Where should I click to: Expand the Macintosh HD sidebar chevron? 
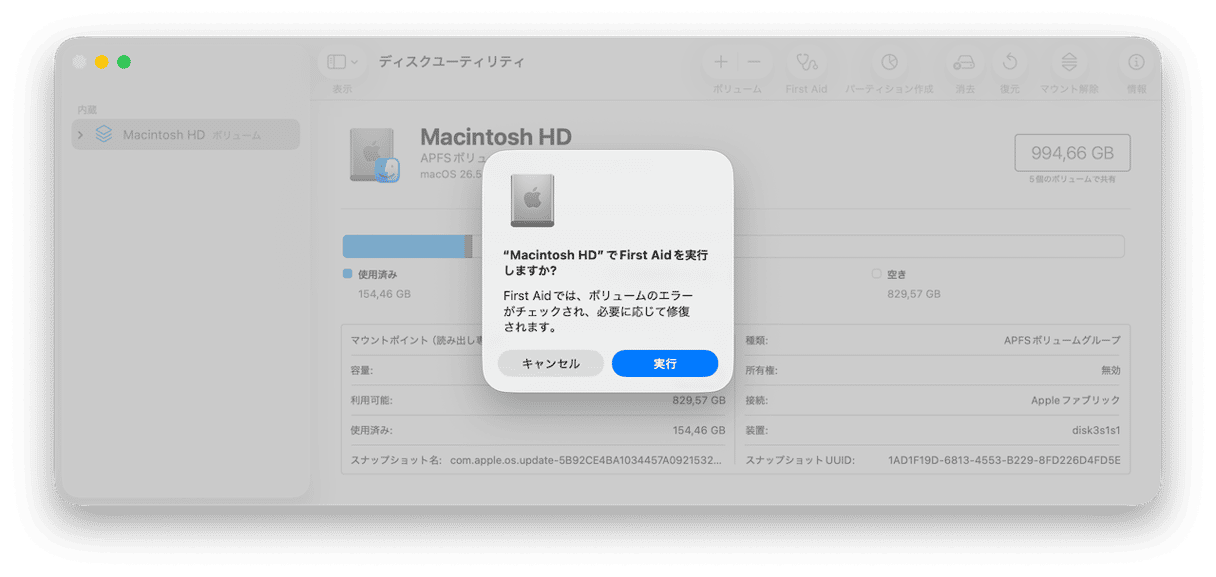coord(81,135)
